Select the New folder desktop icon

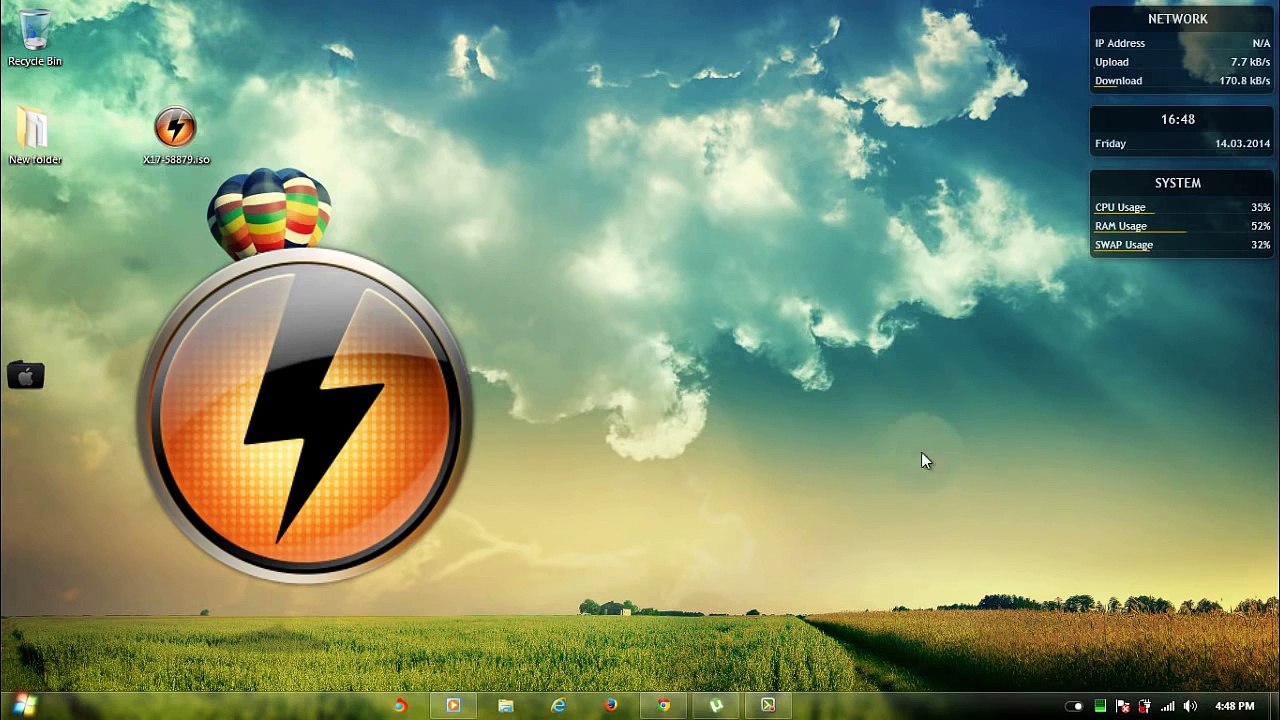pos(35,137)
